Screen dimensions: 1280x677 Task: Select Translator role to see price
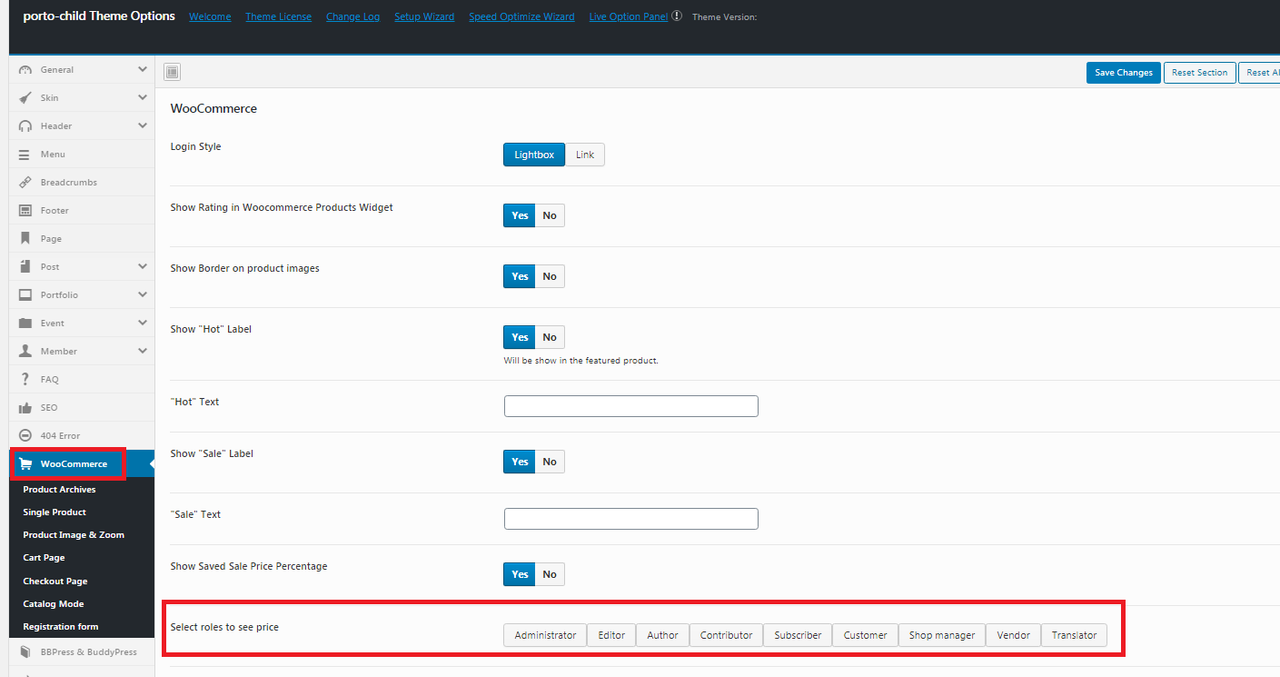1074,635
